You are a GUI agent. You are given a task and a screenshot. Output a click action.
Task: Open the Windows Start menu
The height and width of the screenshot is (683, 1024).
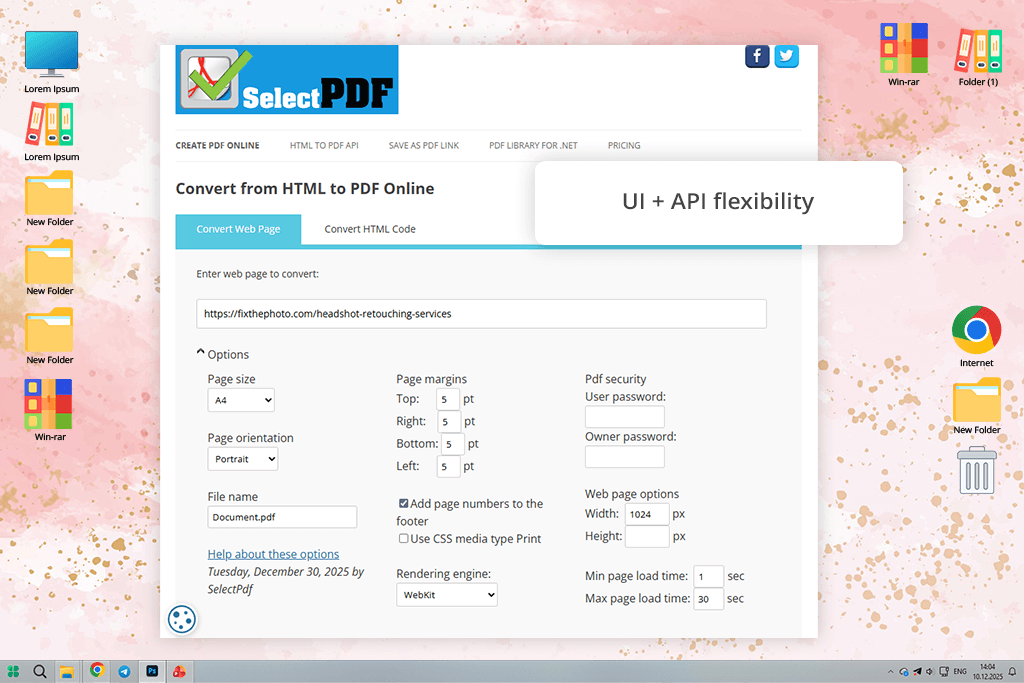[13, 671]
